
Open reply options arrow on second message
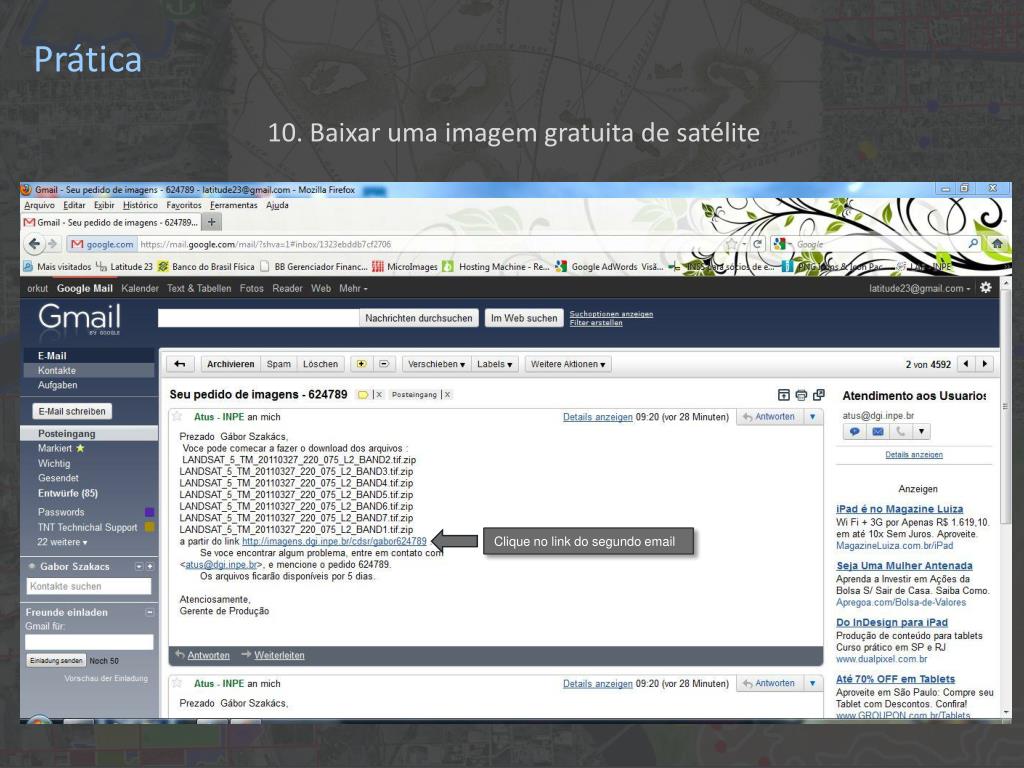[812, 683]
